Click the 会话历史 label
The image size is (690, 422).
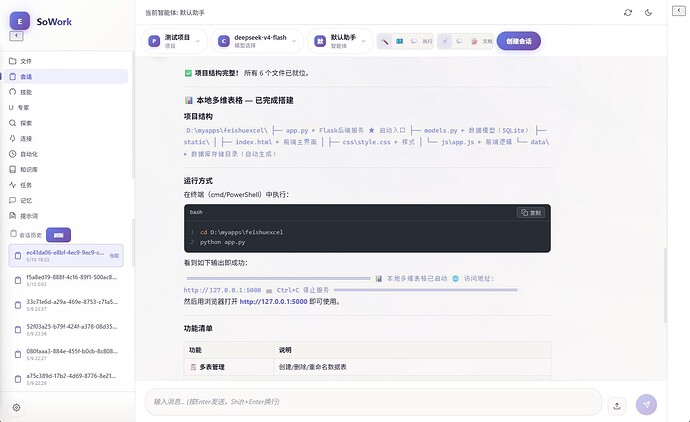click(x=30, y=235)
